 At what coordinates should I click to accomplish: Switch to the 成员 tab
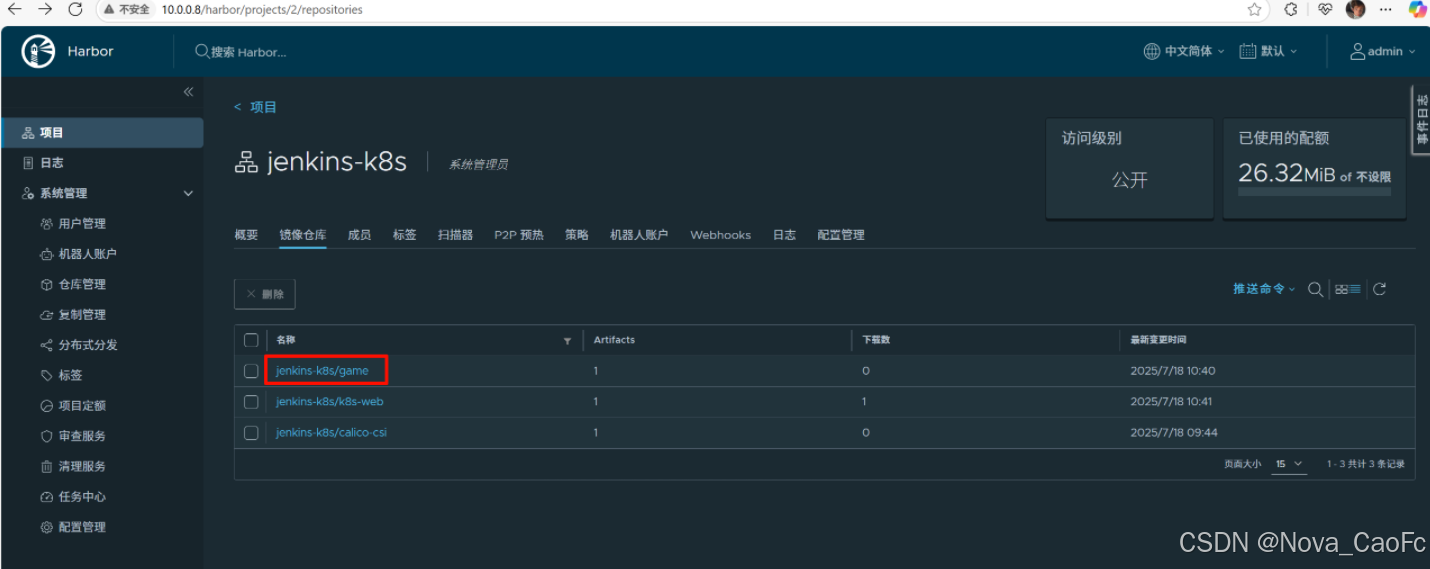tap(359, 235)
